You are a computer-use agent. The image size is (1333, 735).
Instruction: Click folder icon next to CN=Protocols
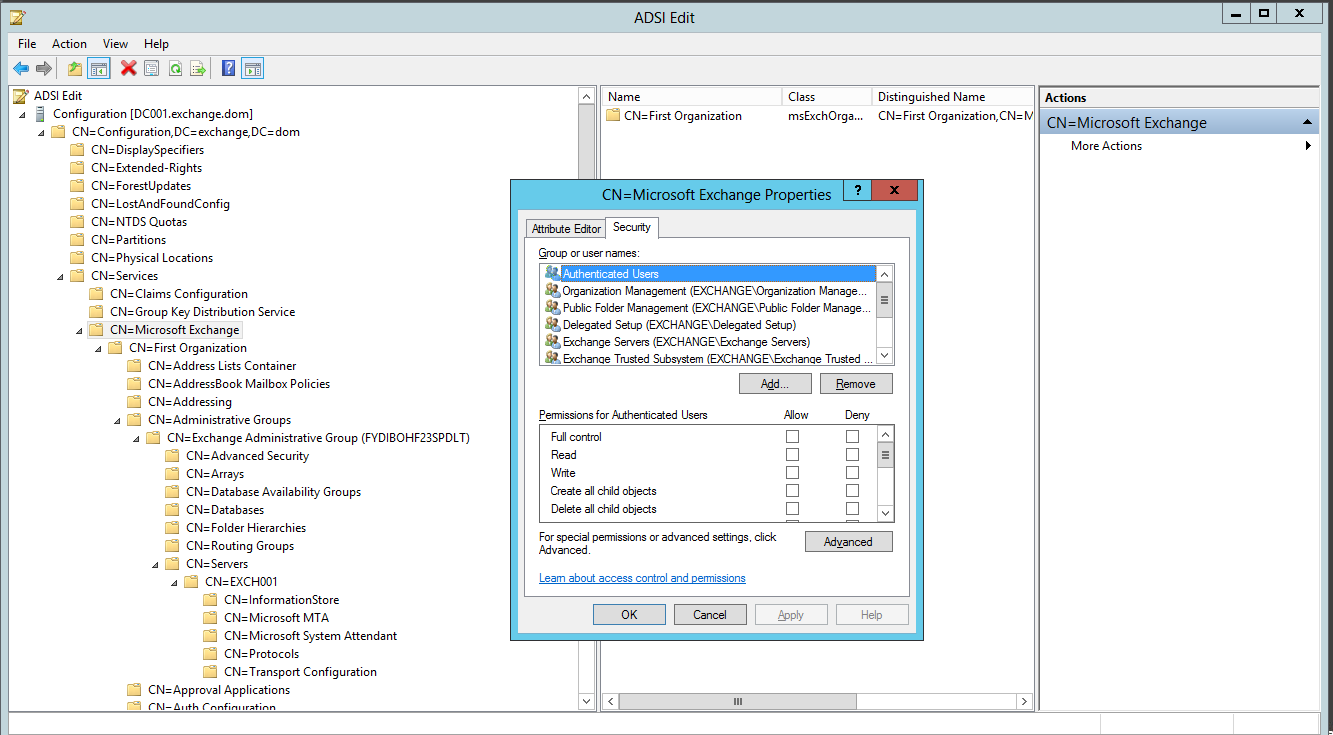click(x=210, y=654)
